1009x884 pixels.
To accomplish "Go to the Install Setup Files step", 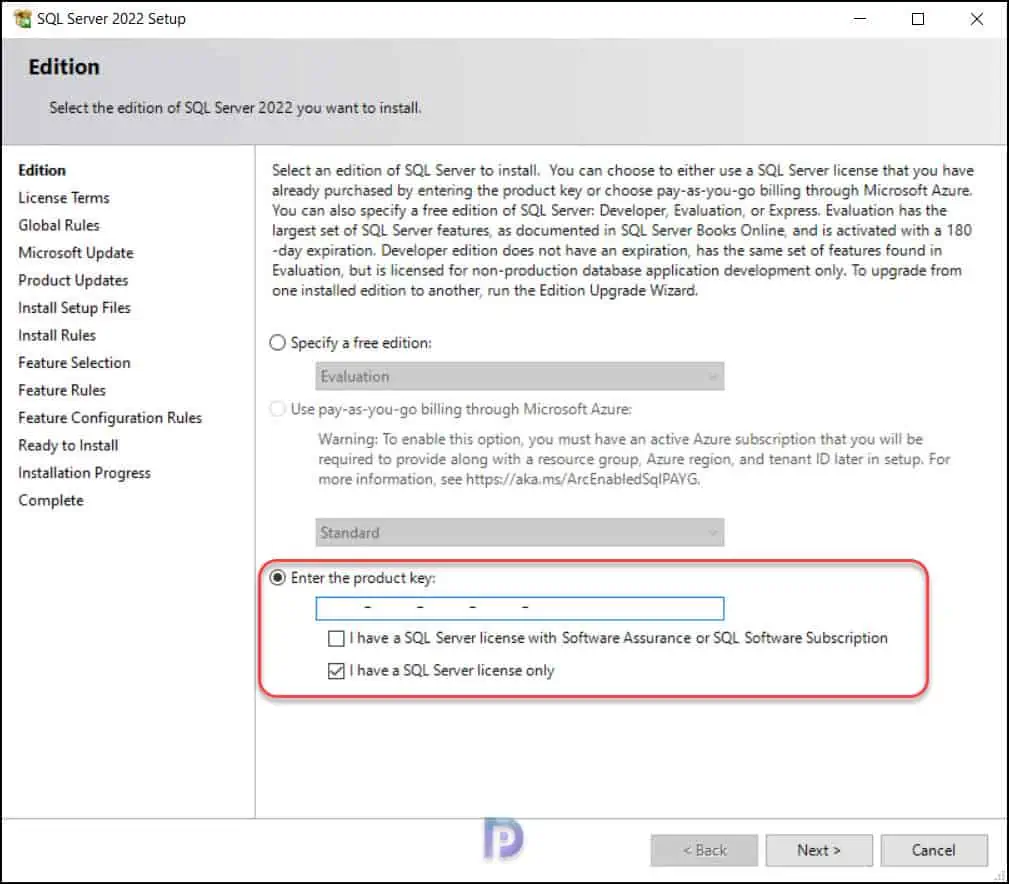I will pyautogui.click(x=74, y=308).
